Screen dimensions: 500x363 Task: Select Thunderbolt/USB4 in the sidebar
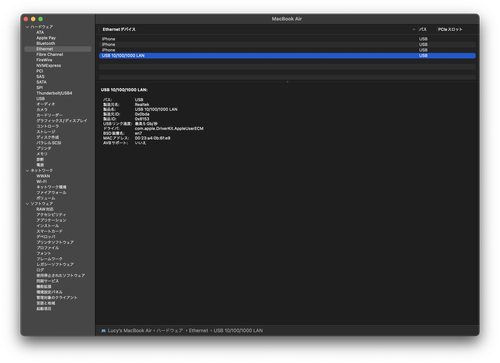coord(54,93)
